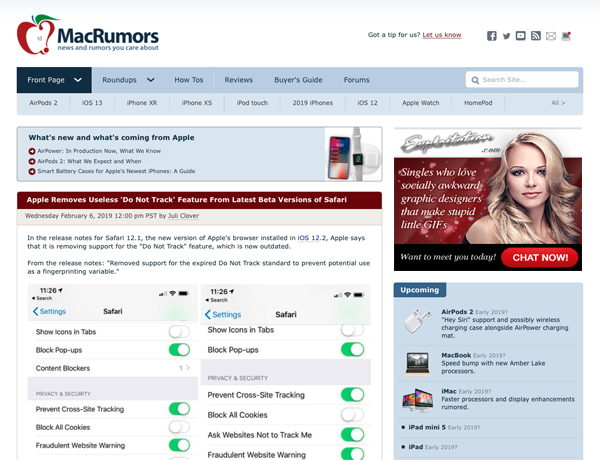The width and height of the screenshot is (600, 460).
Task: Click red arrow bullet beside AirPower article
Action: tap(32, 151)
